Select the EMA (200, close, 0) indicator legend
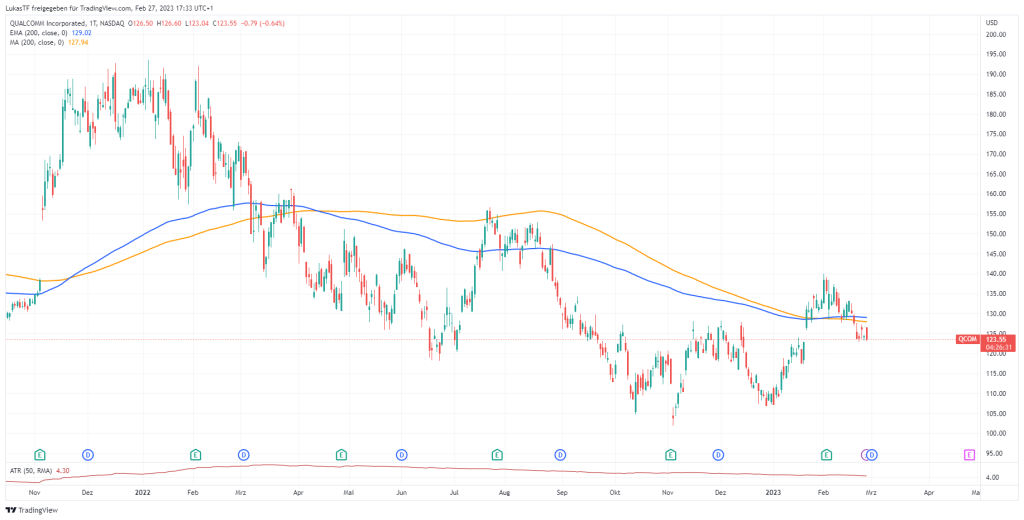 point(36,30)
